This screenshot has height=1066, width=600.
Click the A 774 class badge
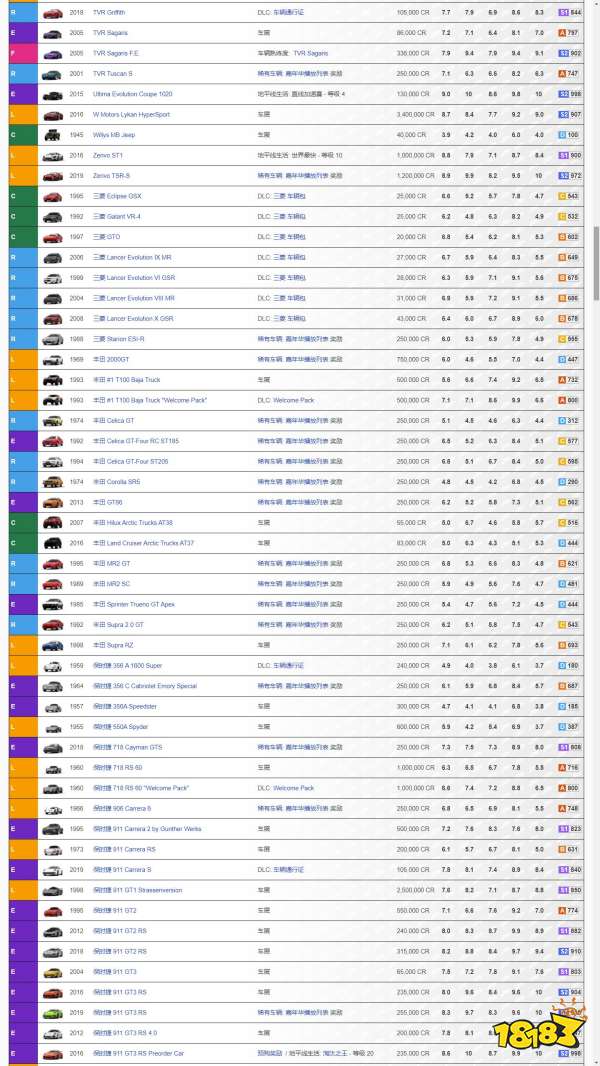(569, 910)
